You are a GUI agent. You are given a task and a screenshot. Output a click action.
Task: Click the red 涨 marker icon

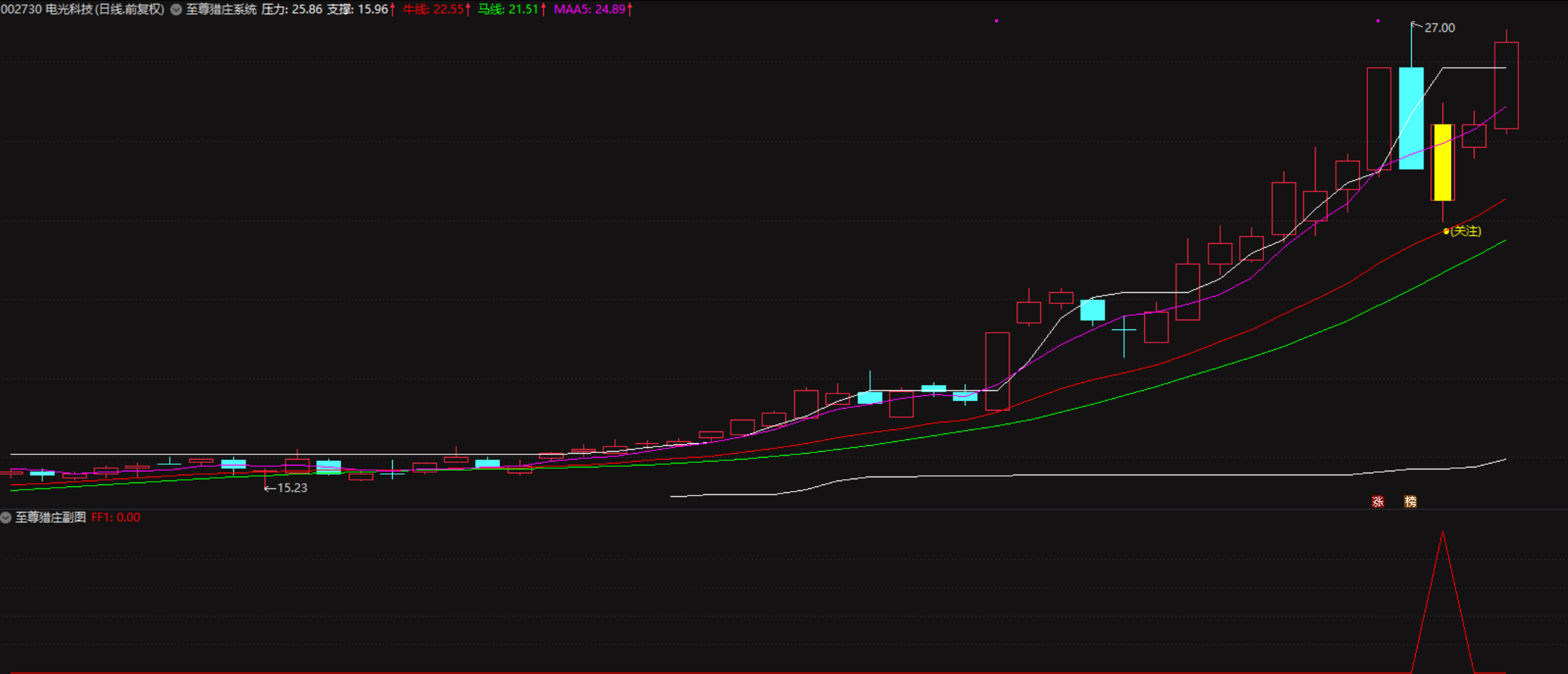(1378, 501)
